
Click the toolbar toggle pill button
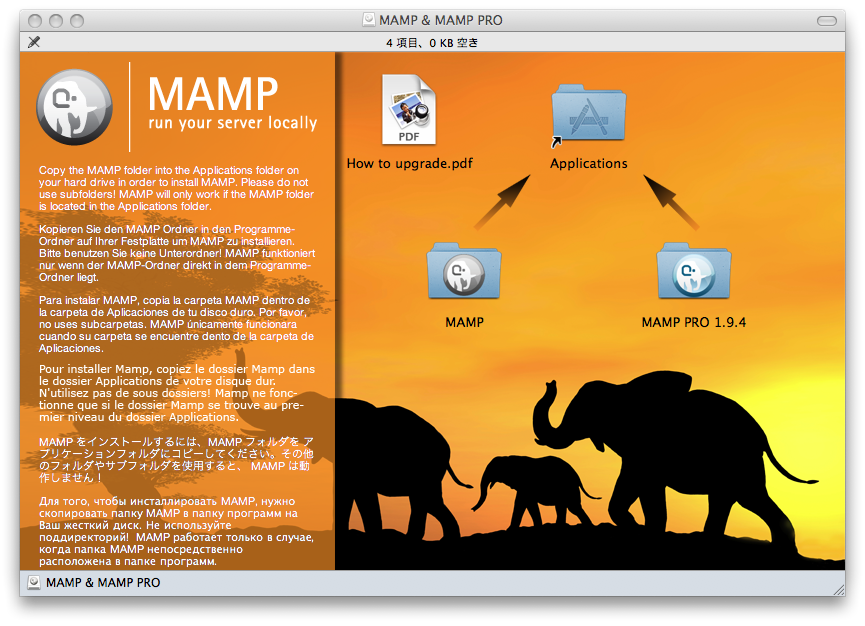(x=826, y=21)
